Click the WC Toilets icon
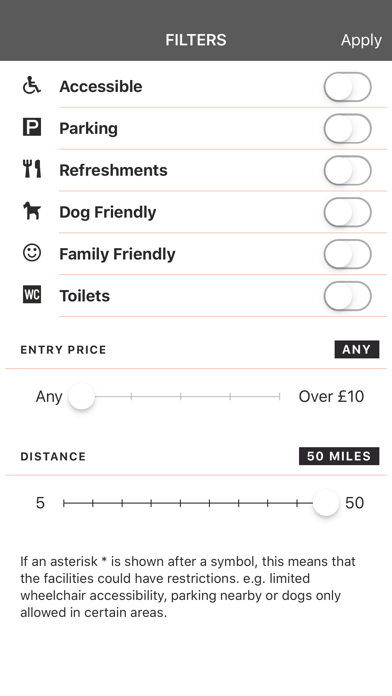The height and width of the screenshot is (696, 392). point(32,295)
